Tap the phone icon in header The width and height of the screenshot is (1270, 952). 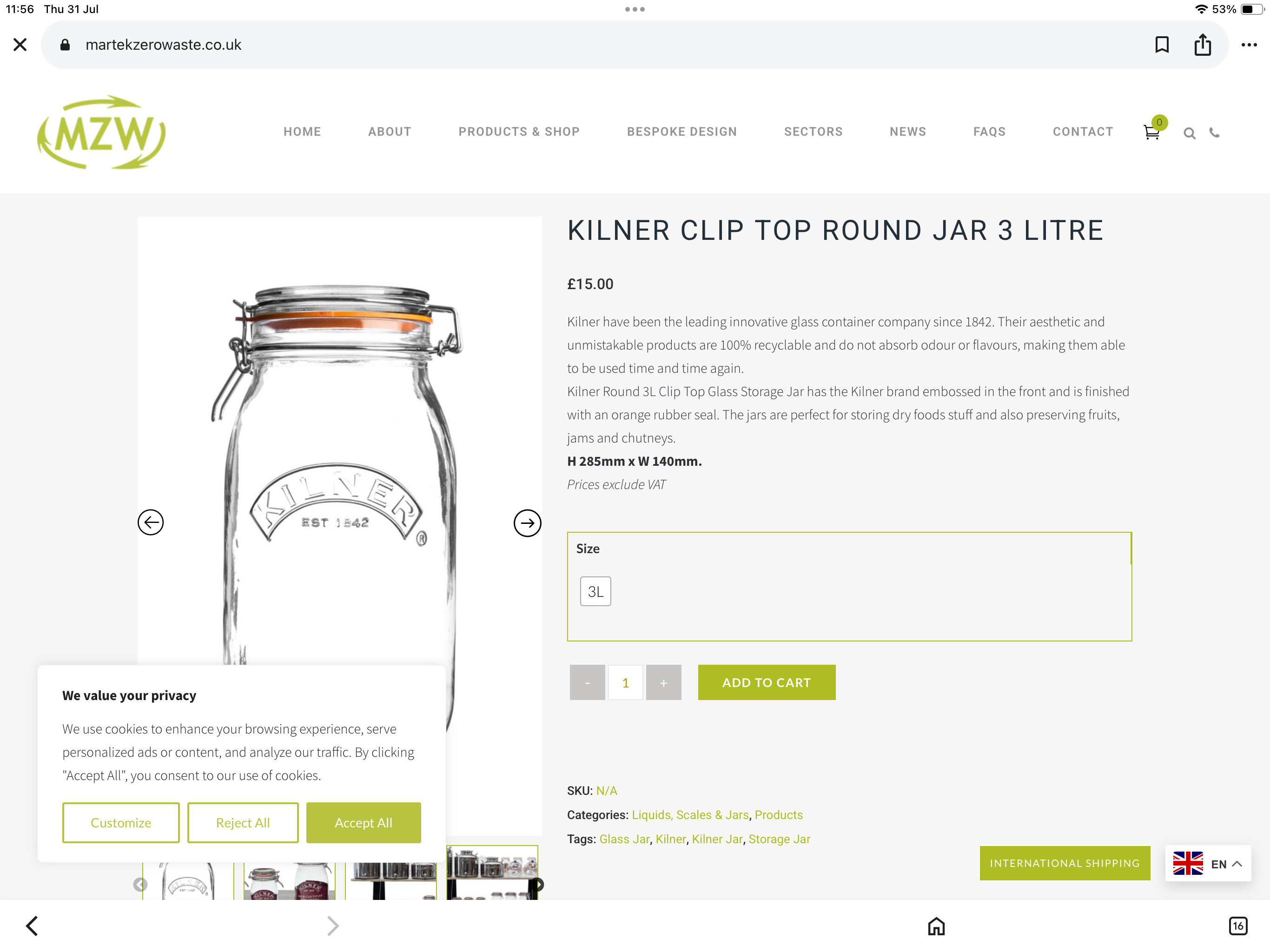tap(1214, 132)
